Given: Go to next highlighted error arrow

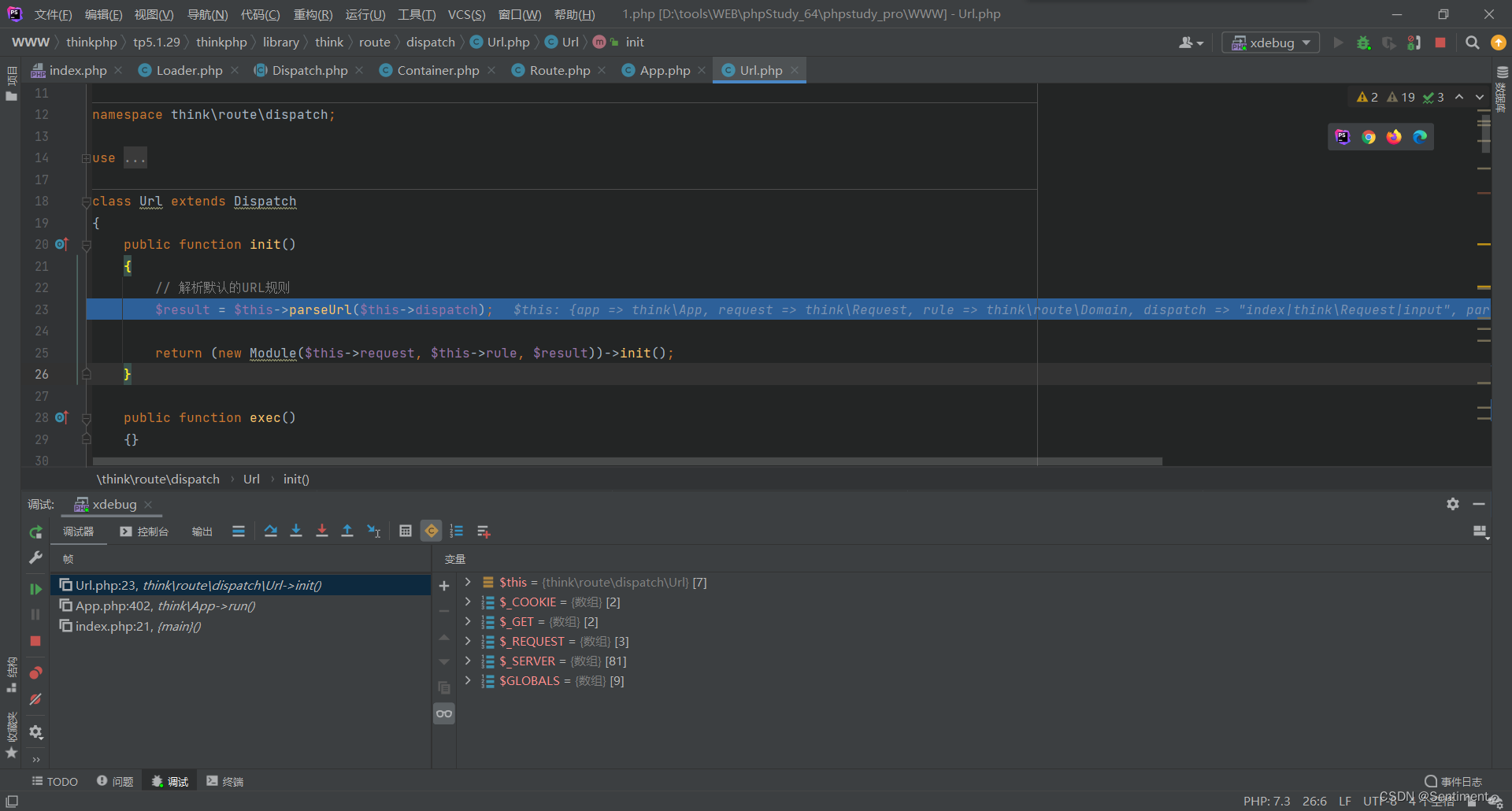Looking at the screenshot, I should pos(1480,97).
